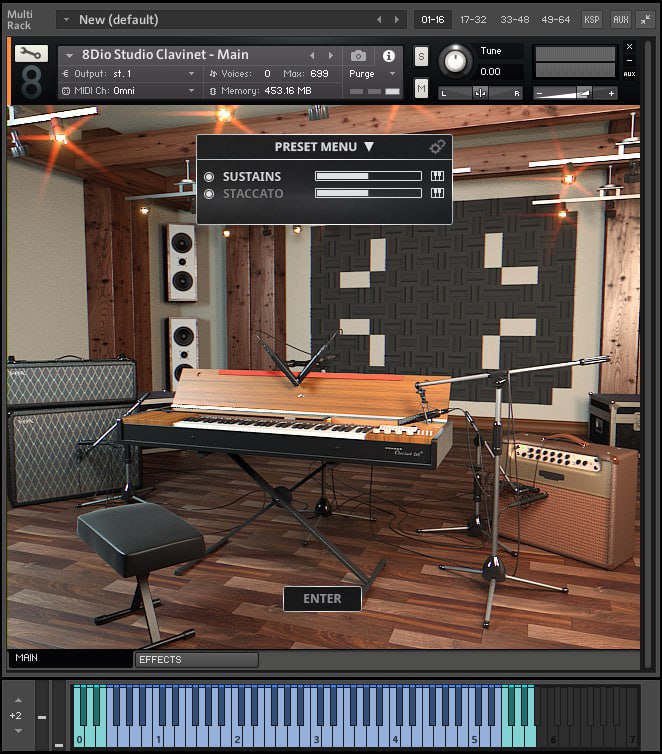Click the ENTER button
This screenshot has width=662, height=754.
(x=322, y=599)
